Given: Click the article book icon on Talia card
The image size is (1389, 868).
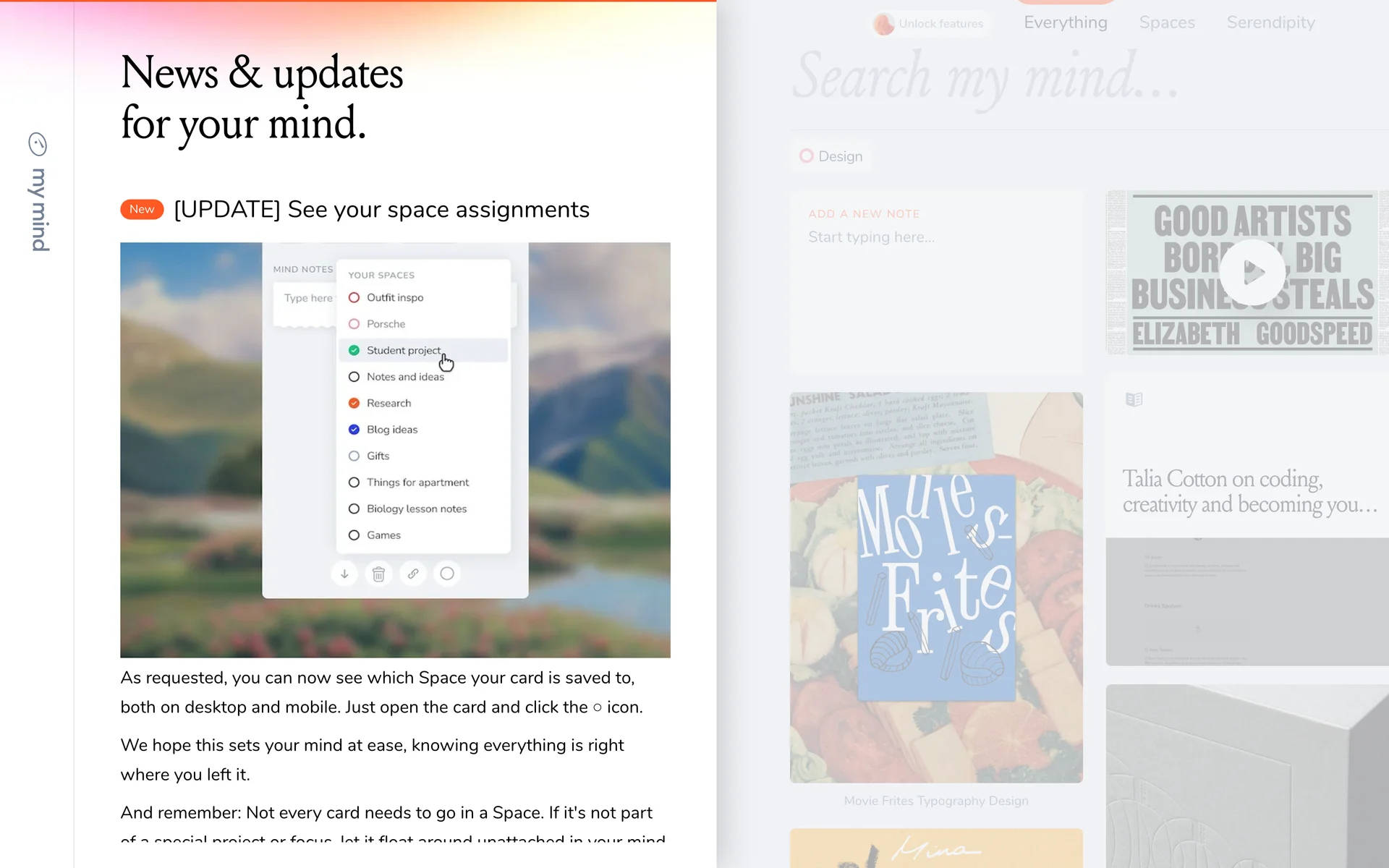Looking at the screenshot, I should pos(1134,399).
